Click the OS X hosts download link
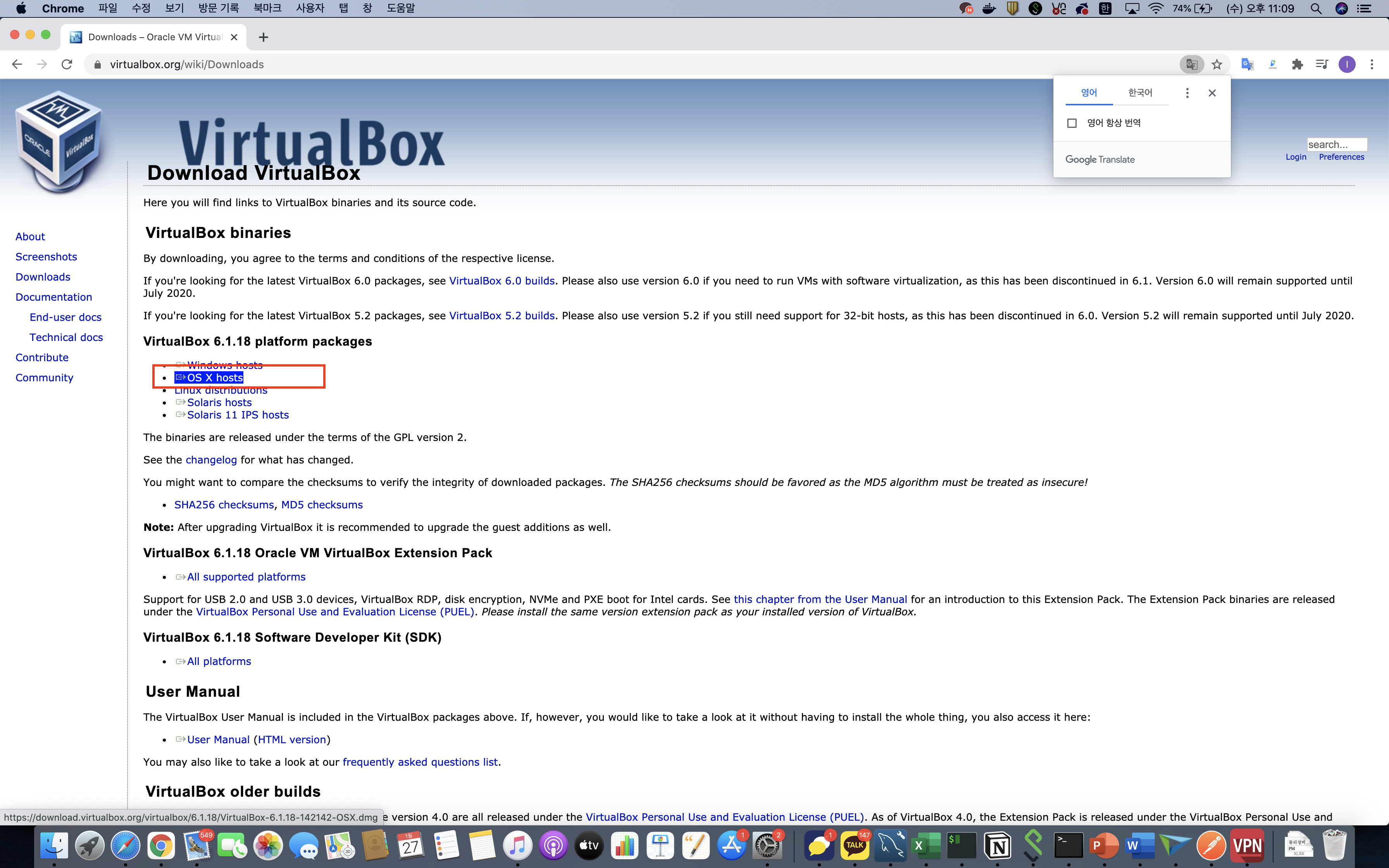Screen dimensions: 1389x868 coord(215,378)
